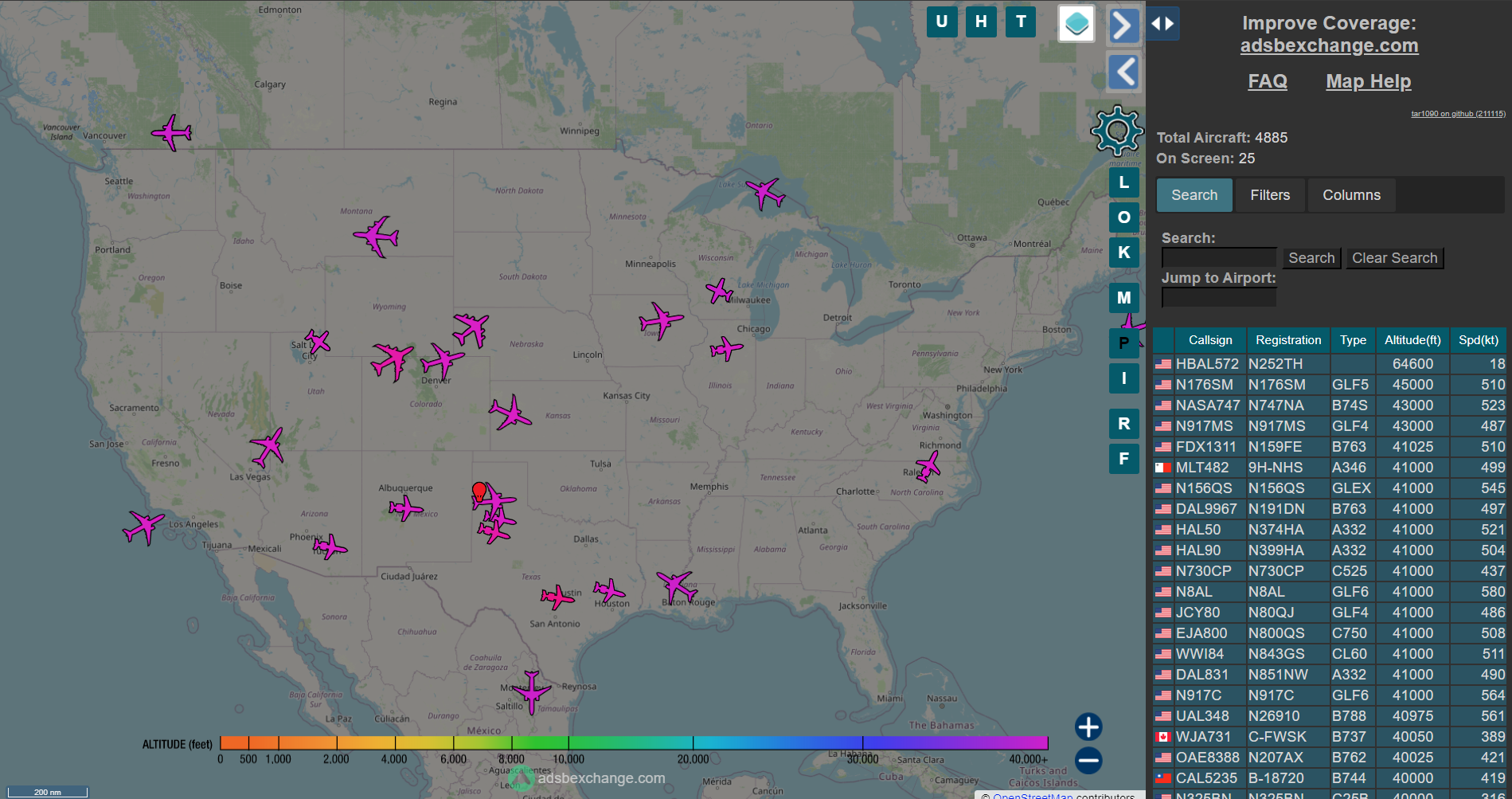
Task: Select the FDX1311 aircraft row
Action: pyautogui.click(x=1329, y=447)
